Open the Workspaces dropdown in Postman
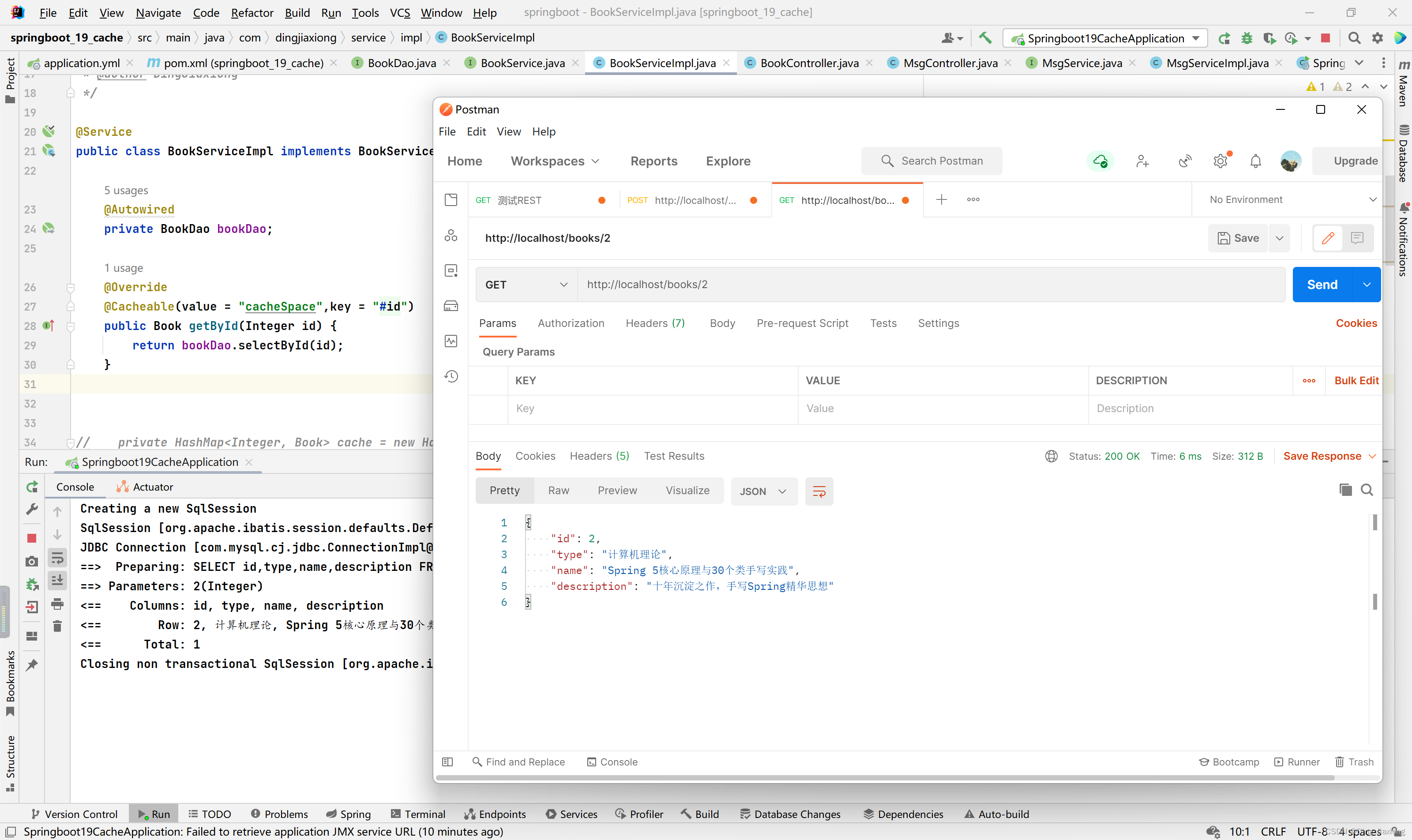The width and height of the screenshot is (1412, 840). 555,161
